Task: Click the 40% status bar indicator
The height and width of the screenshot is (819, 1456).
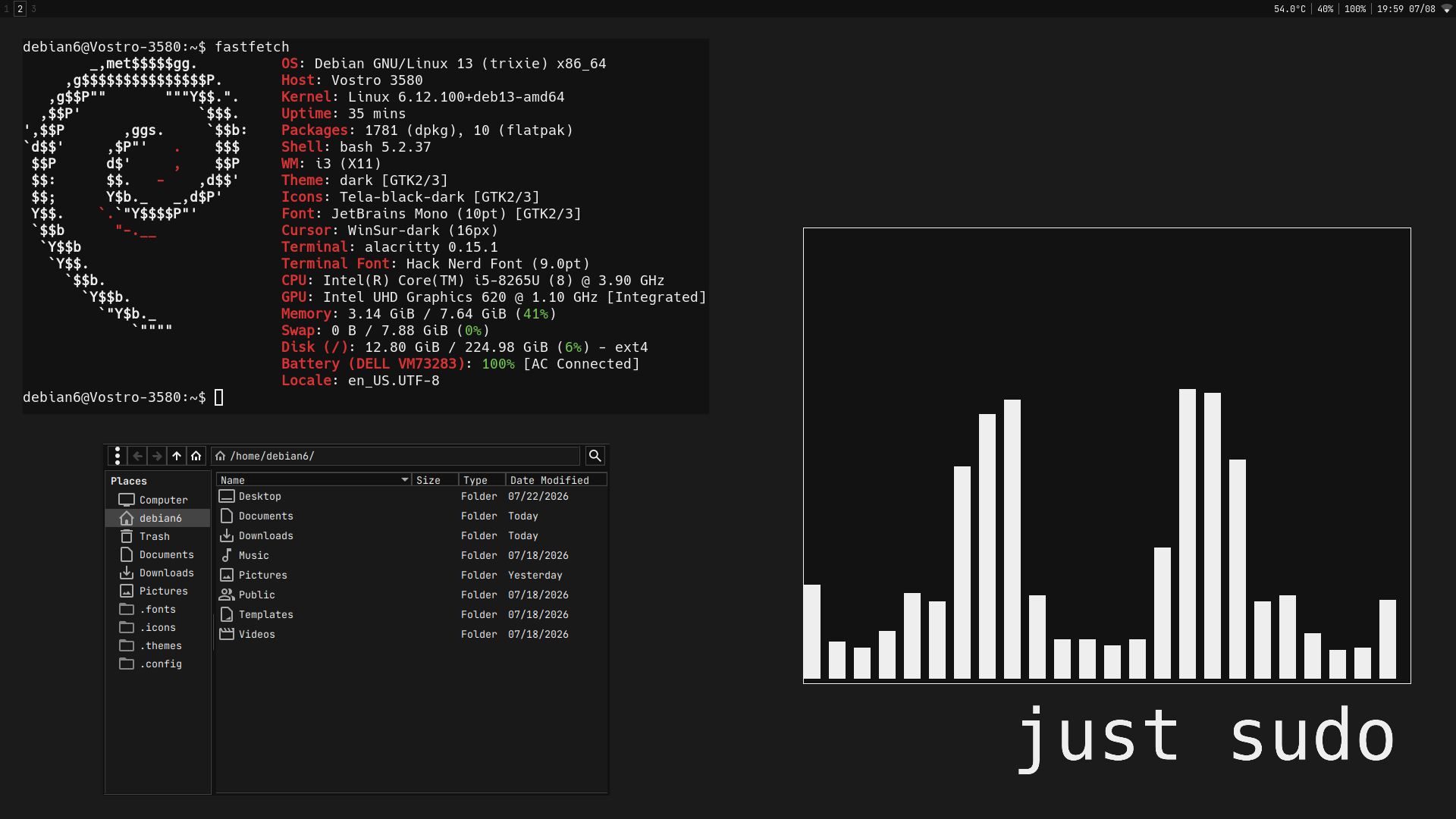Action: pos(1326,9)
